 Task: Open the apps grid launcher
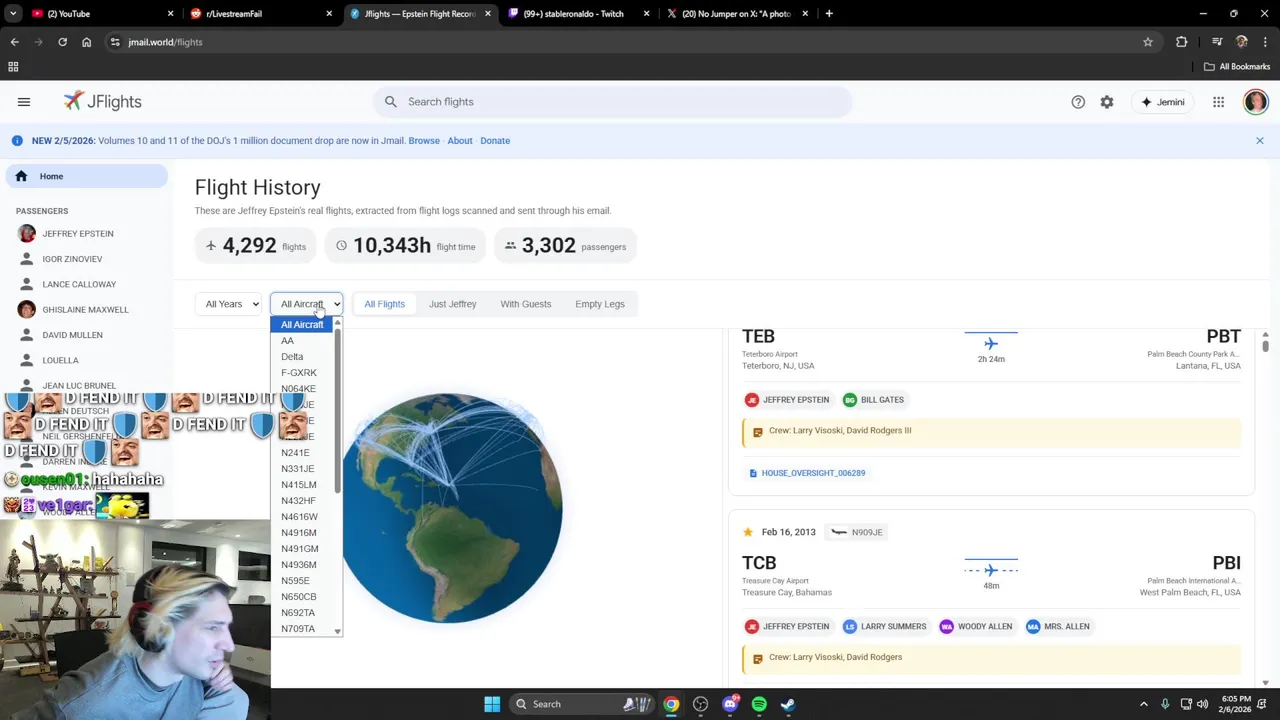click(x=1218, y=102)
